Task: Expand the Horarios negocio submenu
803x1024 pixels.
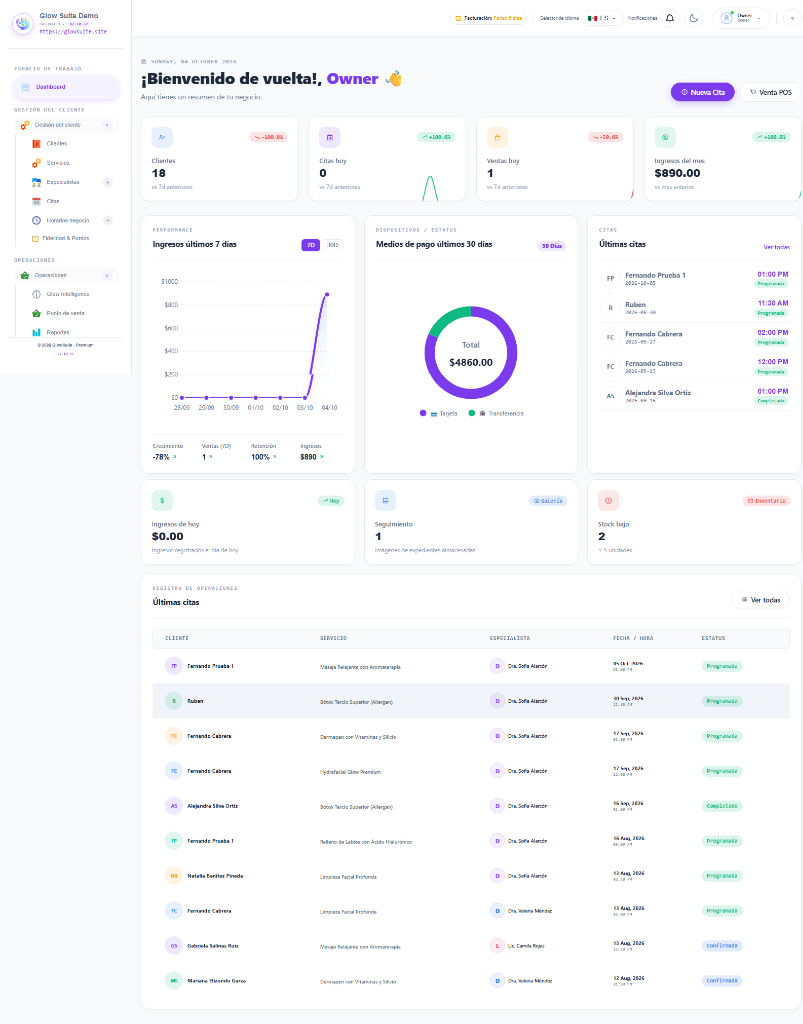Action: point(108,221)
